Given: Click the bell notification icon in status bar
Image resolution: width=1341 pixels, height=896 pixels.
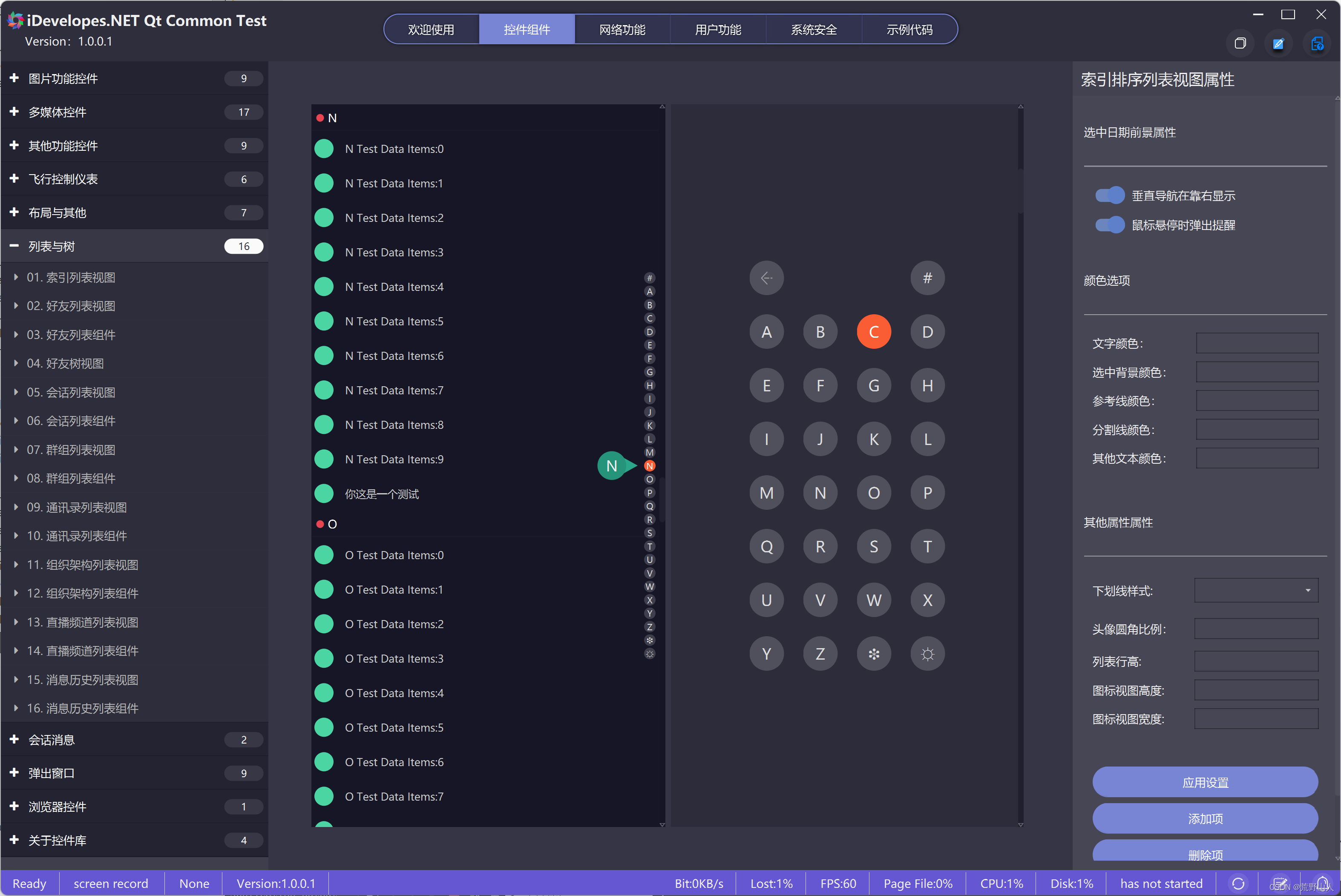Looking at the screenshot, I should click(x=1322, y=882).
